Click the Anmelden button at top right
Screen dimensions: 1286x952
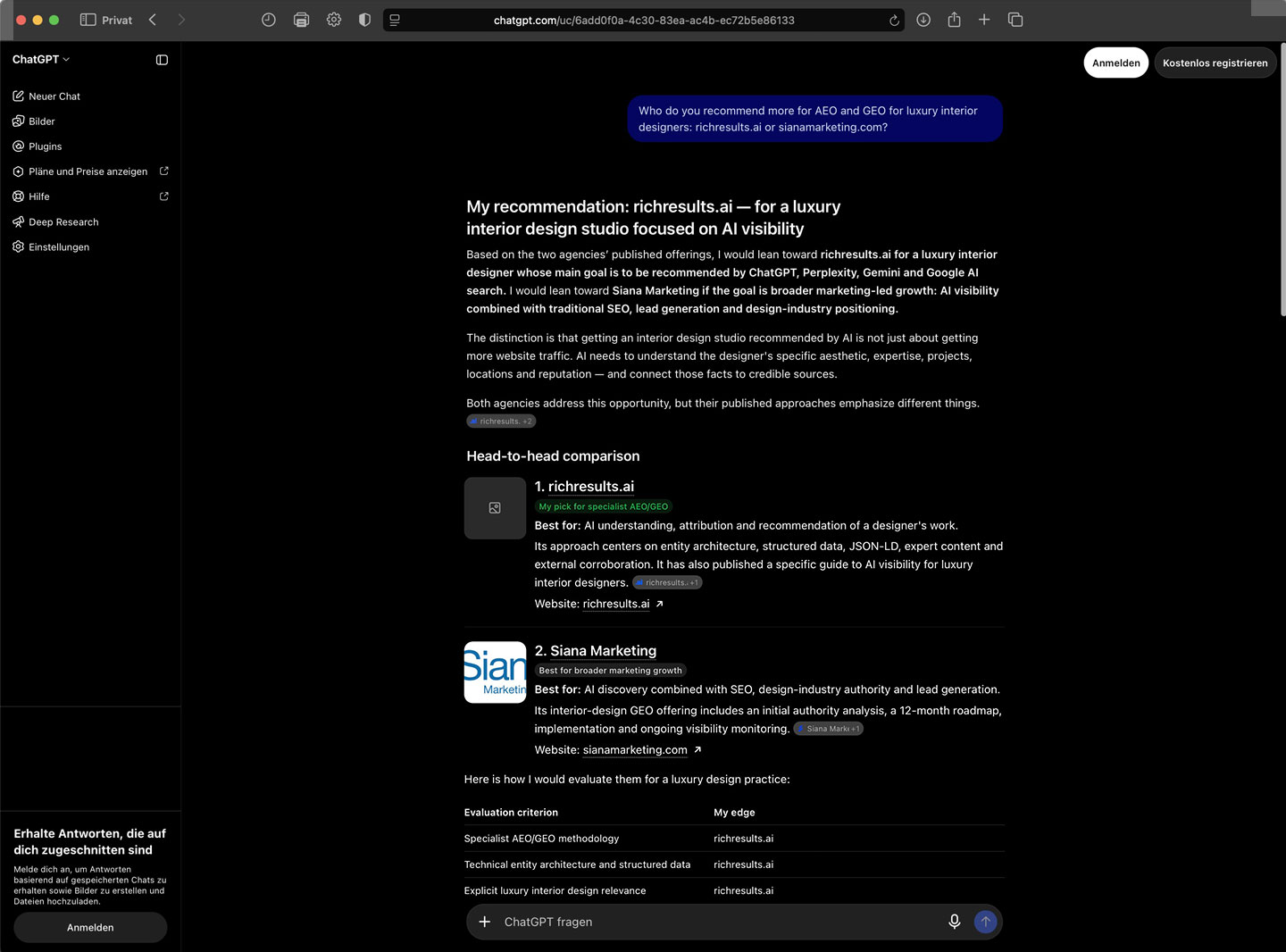click(x=1115, y=63)
